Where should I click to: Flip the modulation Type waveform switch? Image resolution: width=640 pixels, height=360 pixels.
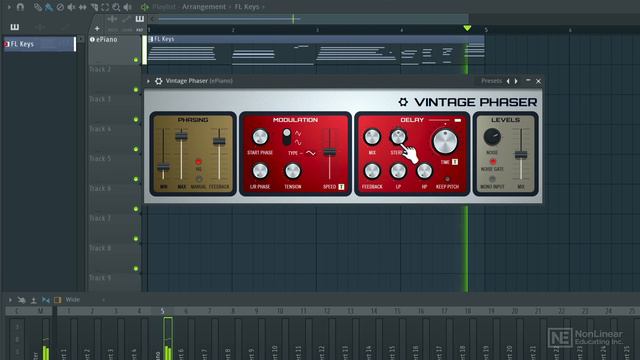pos(287,137)
